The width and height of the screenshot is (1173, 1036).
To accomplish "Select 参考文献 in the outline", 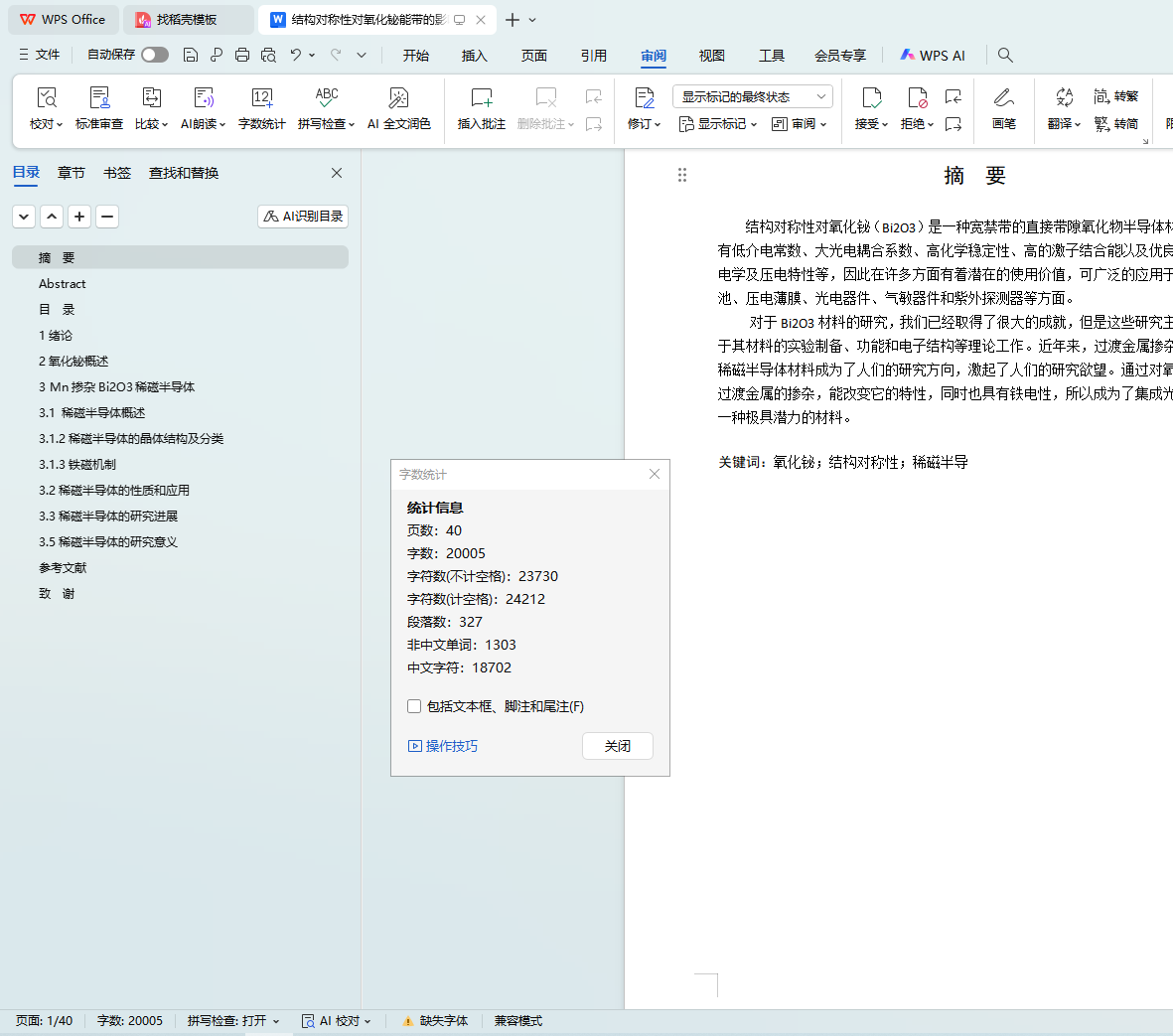I will (x=63, y=567).
